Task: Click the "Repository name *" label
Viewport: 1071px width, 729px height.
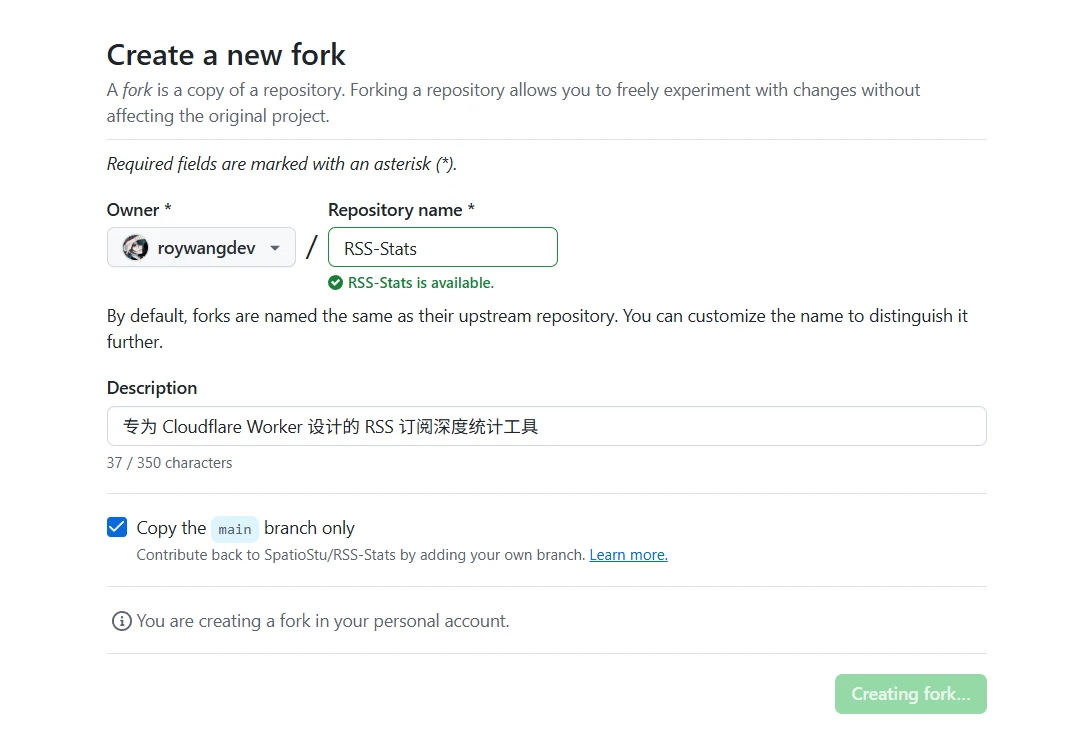Action: 401,210
